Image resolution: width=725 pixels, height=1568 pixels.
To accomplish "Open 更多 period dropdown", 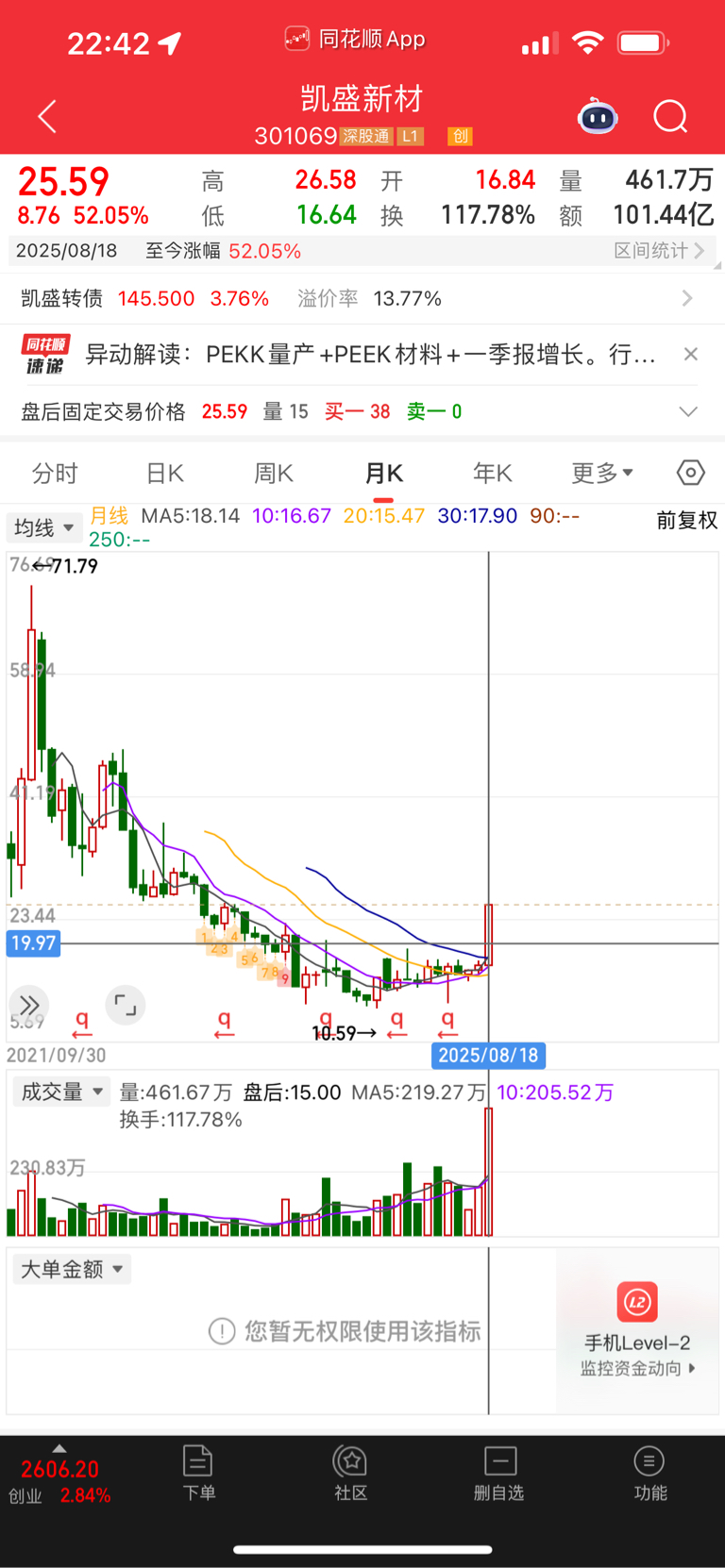I will point(602,473).
